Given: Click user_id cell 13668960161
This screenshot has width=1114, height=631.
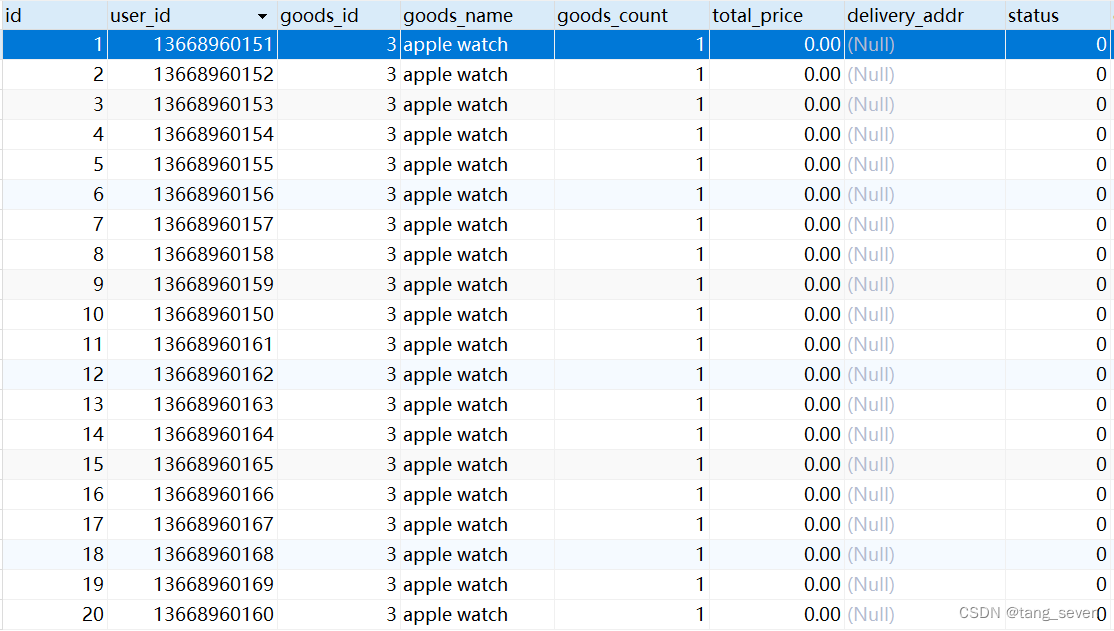Looking at the screenshot, I should [193, 345].
